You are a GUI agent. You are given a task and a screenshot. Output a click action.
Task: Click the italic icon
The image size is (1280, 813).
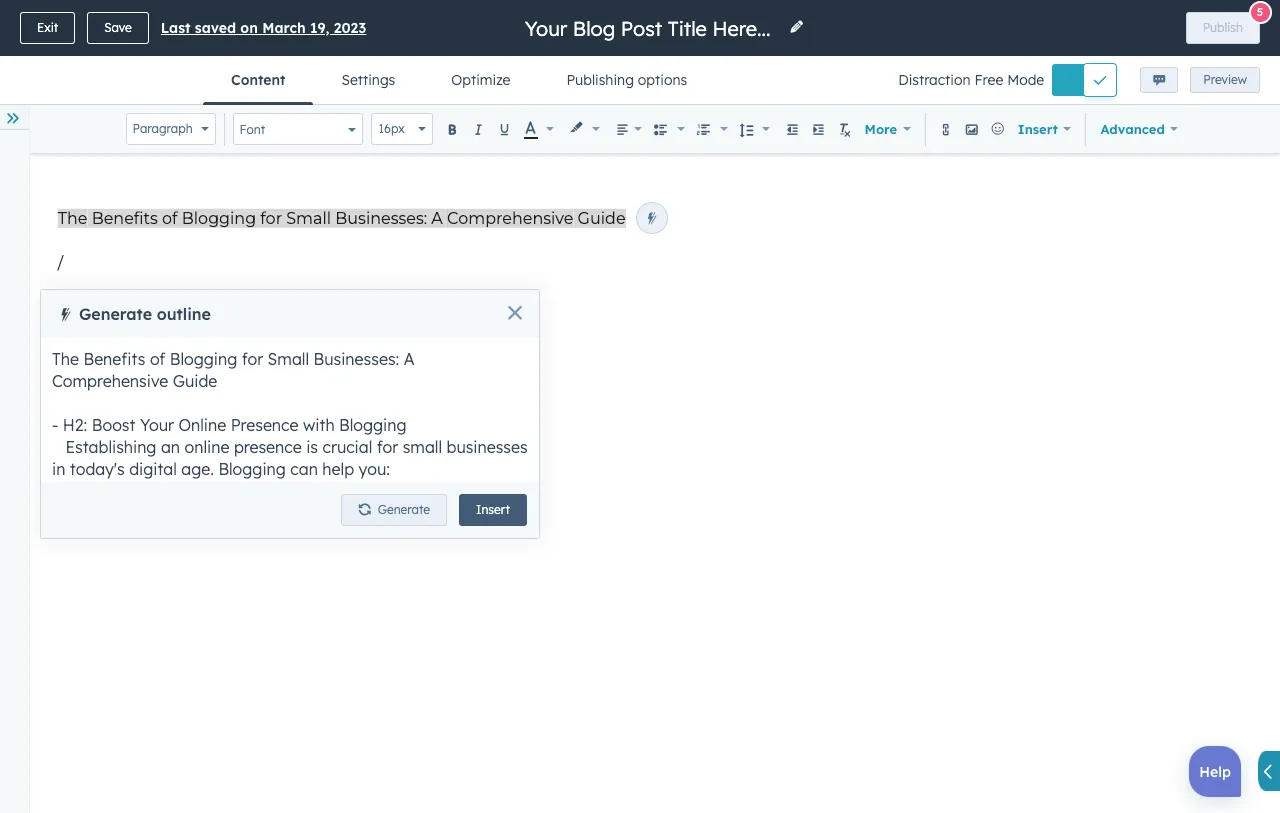click(478, 130)
